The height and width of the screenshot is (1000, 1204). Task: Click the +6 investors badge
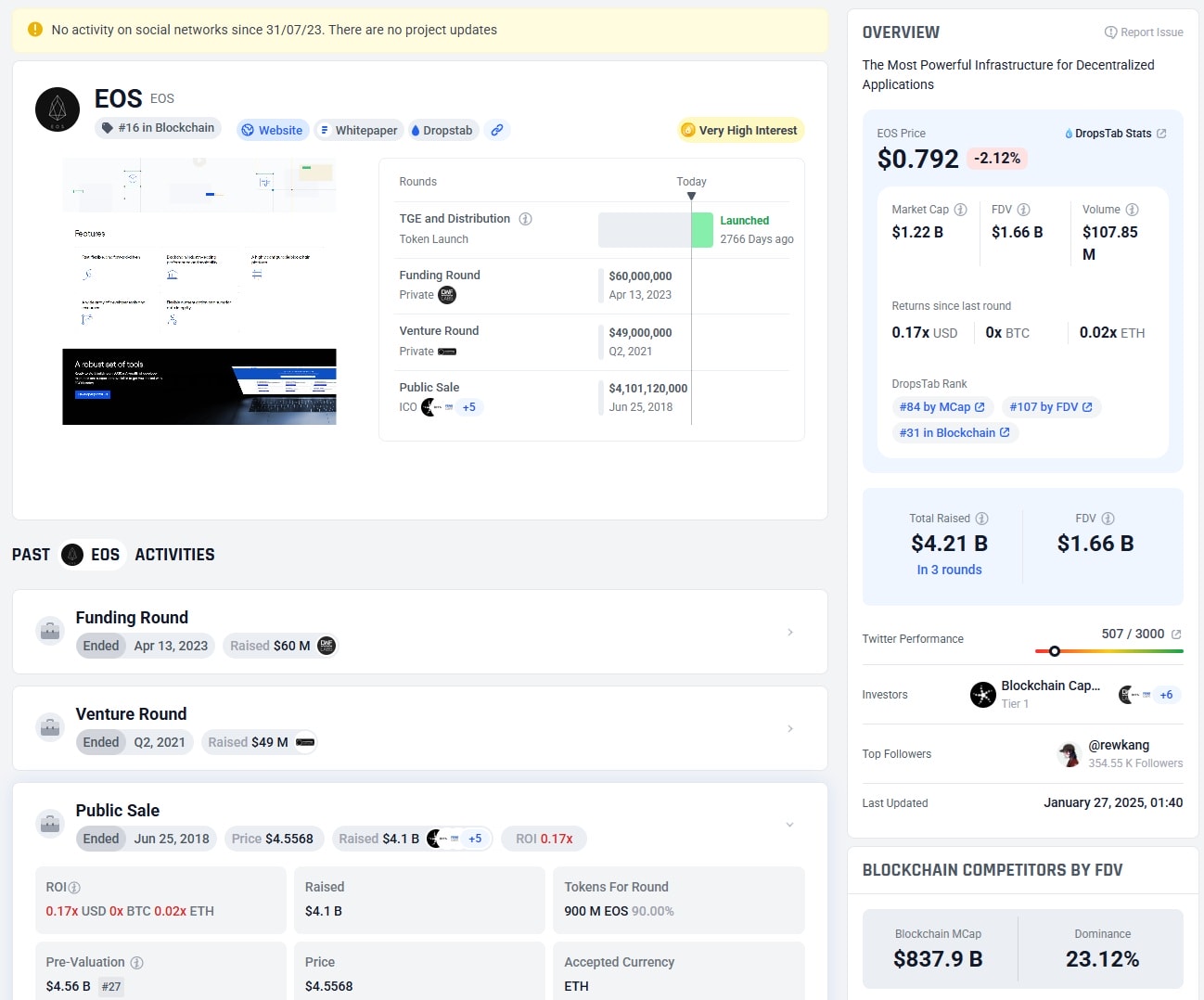pos(1166,695)
